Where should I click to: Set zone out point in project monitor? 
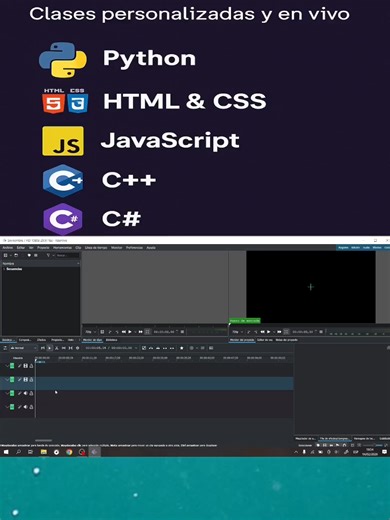pyautogui.click(x=255, y=332)
